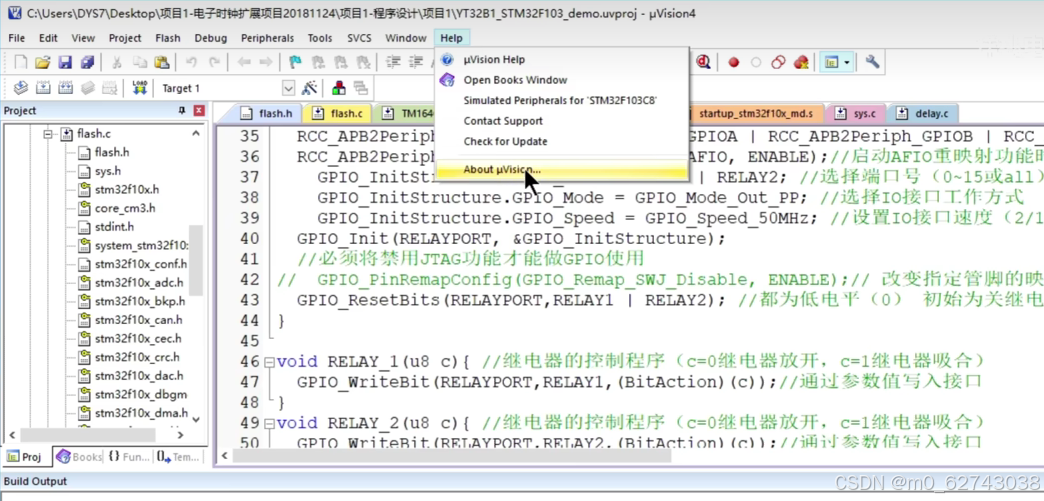Create a new file with New icon
Screen dimensions: 1044x501
pyautogui.click(x=21, y=62)
